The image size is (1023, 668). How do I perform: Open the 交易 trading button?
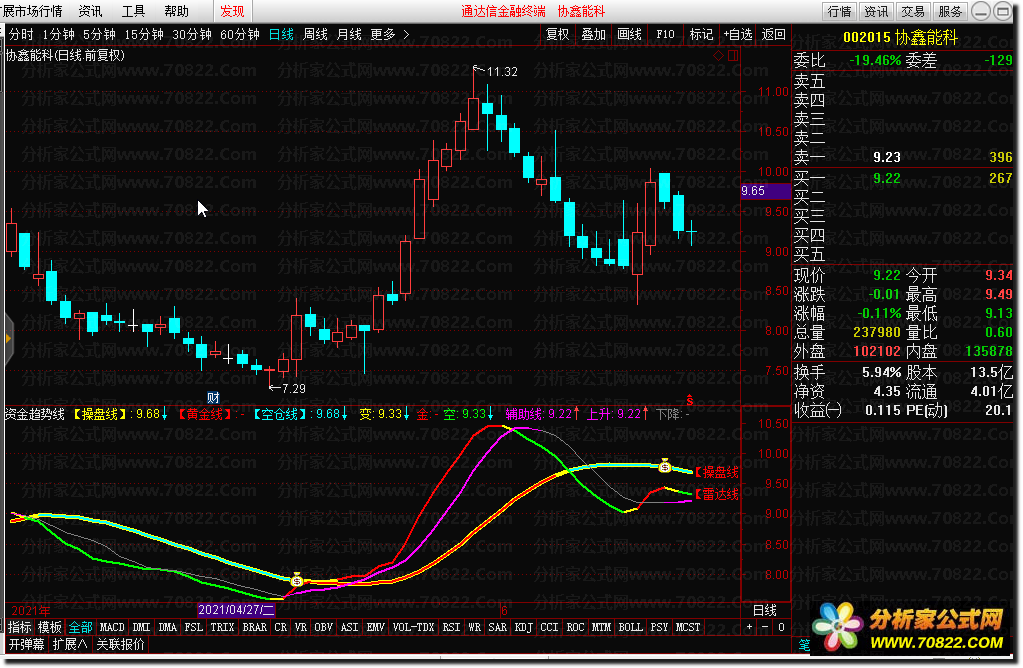point(913,11)
